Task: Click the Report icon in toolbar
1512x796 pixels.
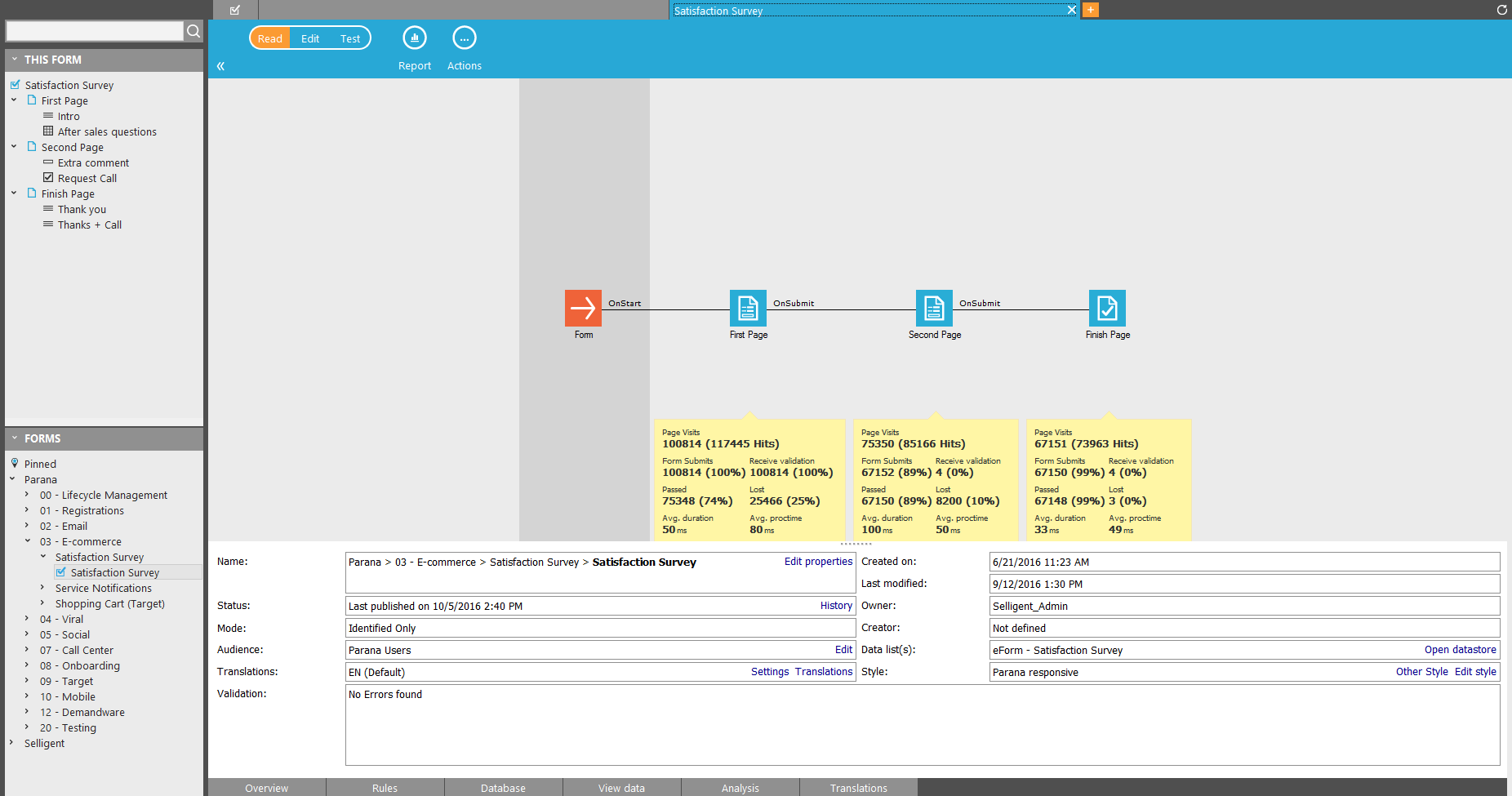Action: tap(415, 38)
